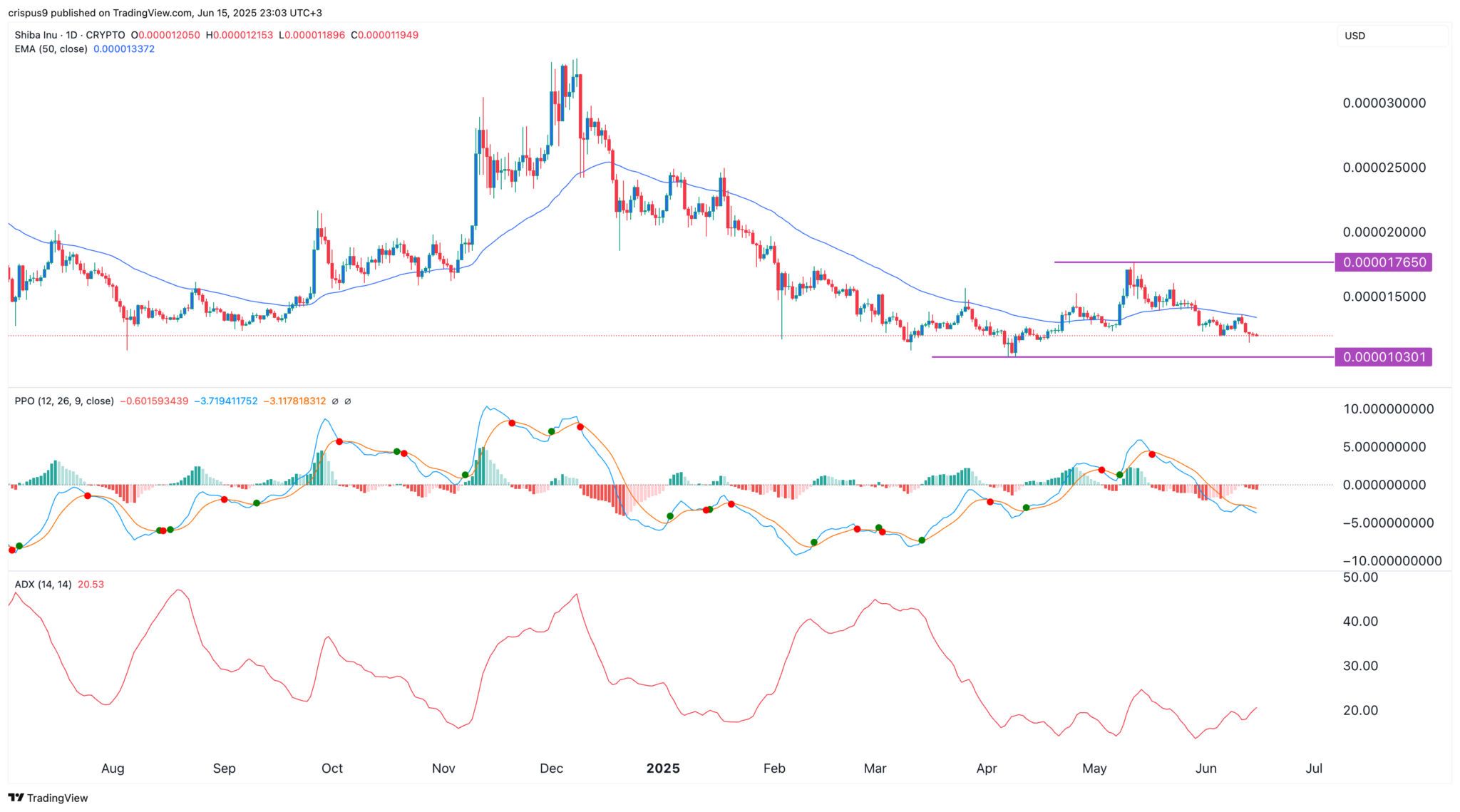Viewport: 1460px width, 812px height.
Task: Click the EMA (50, close) indicator label
Action: (51, 48)
